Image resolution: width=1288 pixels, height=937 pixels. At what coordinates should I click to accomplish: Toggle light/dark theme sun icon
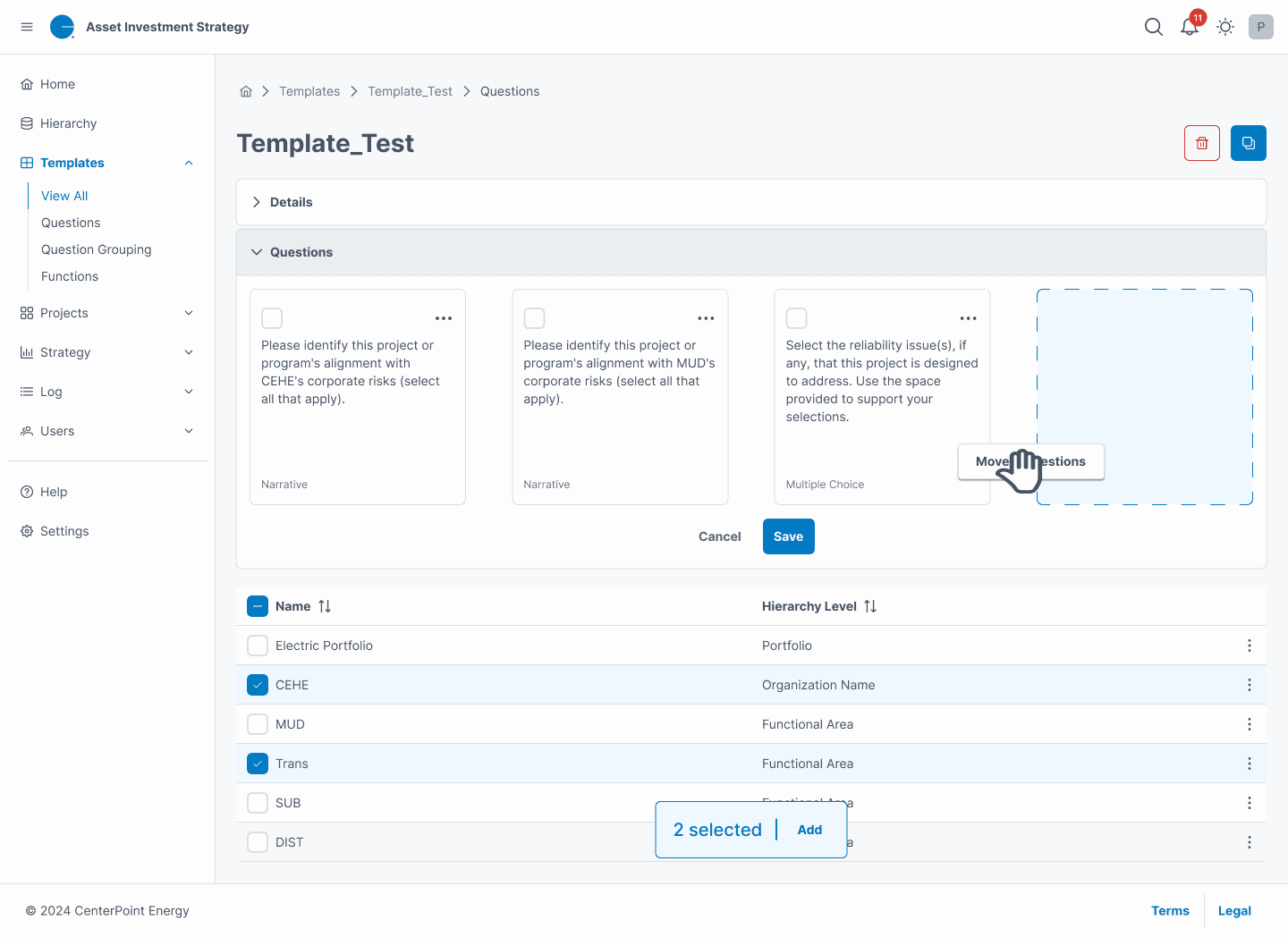coord(1225,27)
